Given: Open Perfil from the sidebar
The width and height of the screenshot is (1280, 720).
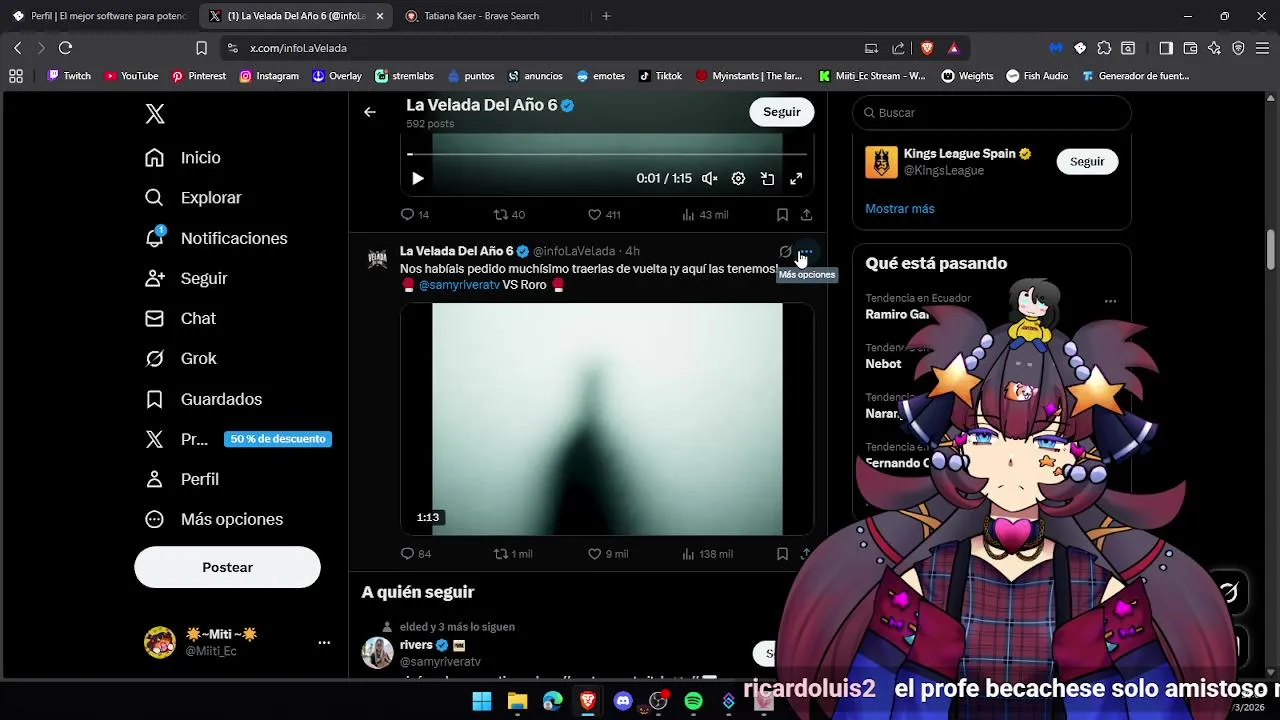Looking at the screenshot, I should [182, 479].
